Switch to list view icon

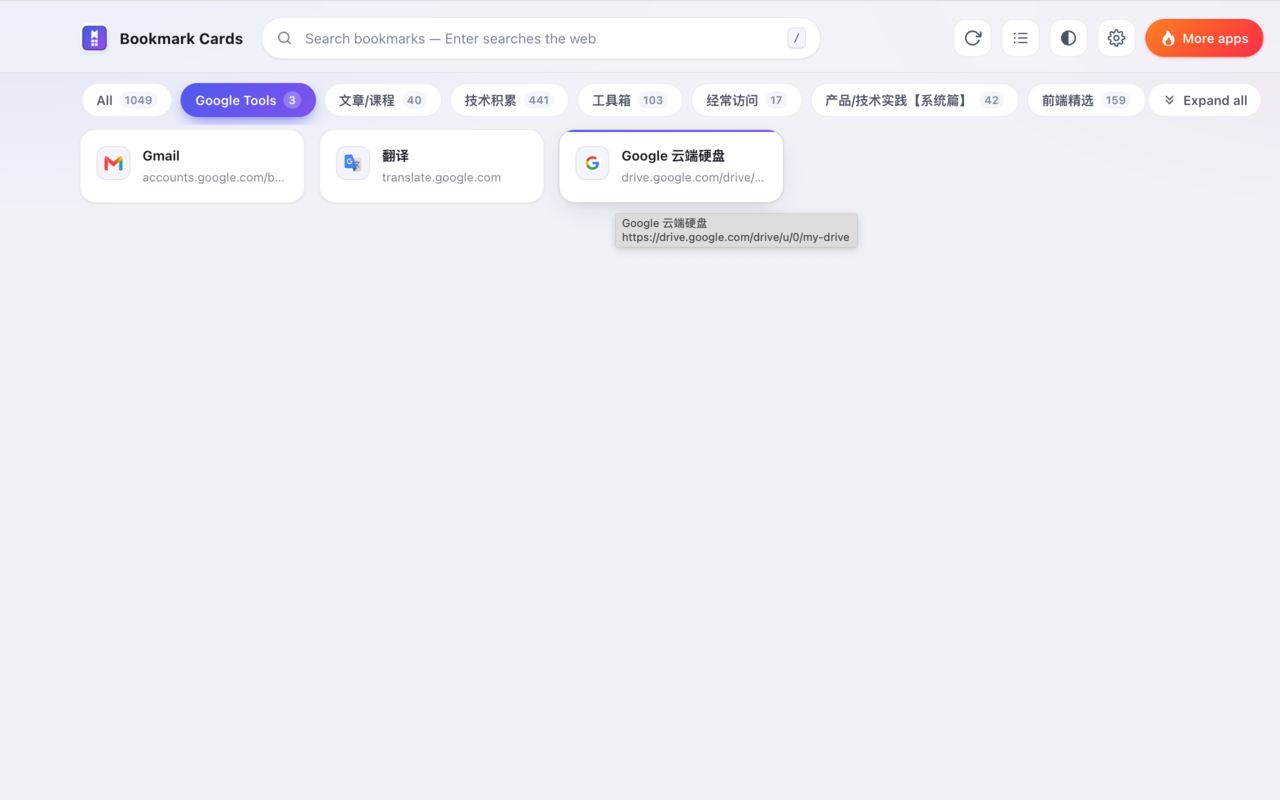click(x=1020, y=39)
